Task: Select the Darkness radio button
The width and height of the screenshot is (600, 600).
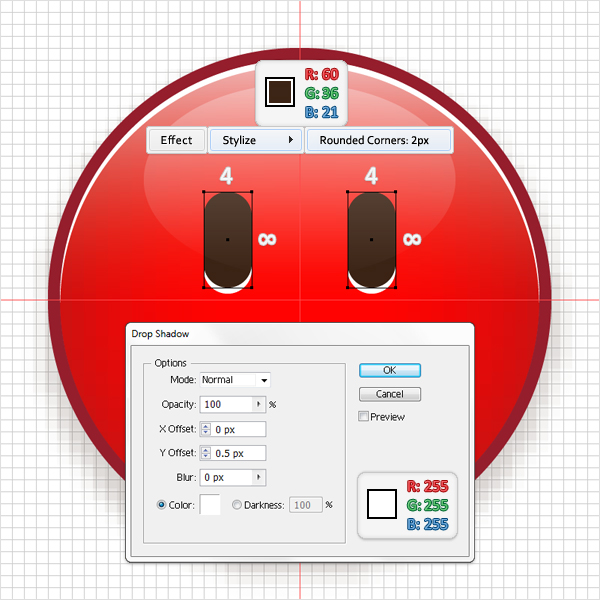Action: point(237,505)
